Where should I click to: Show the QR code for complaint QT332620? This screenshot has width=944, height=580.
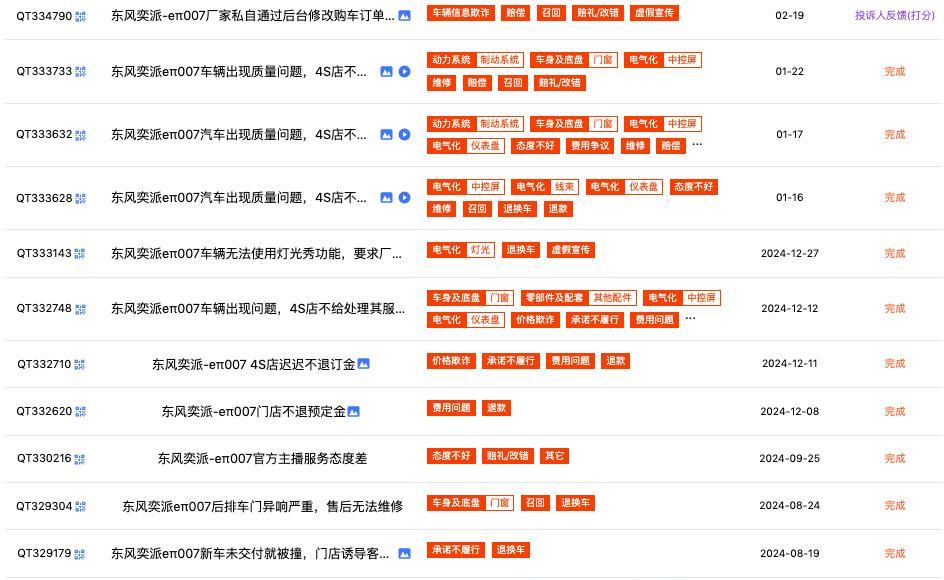[81, 412]
